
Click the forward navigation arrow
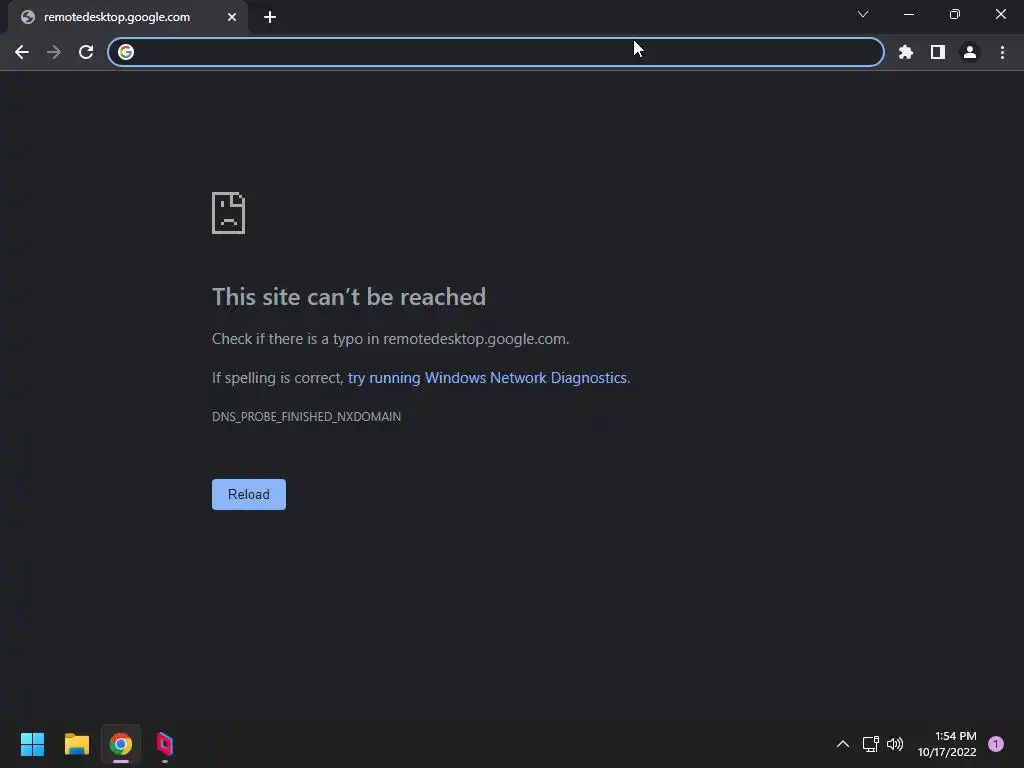tap(54, 52)
